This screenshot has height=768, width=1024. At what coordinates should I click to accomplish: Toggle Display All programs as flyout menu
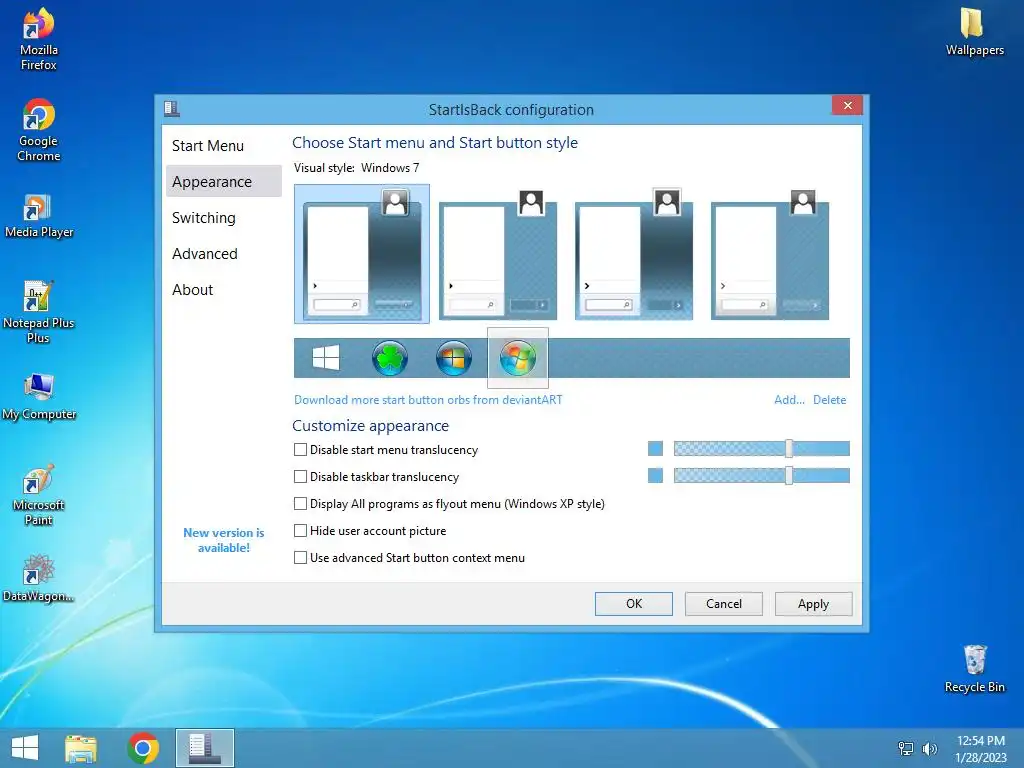(300, 504)
